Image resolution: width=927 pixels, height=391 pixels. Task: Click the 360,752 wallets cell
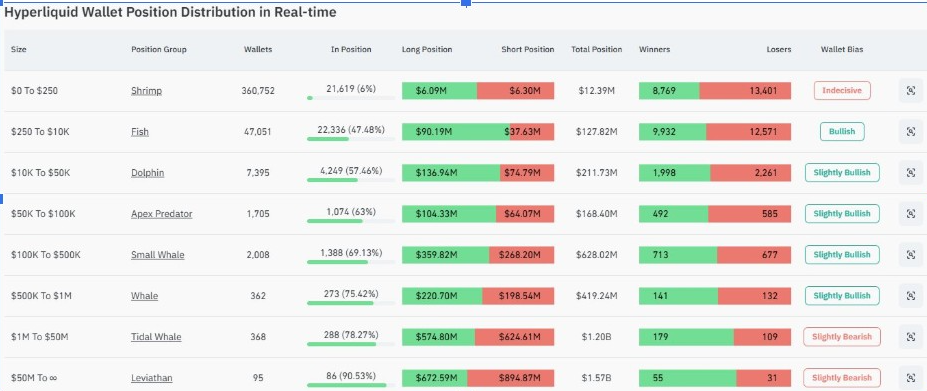pyautogui.click(x=258, y=91)
